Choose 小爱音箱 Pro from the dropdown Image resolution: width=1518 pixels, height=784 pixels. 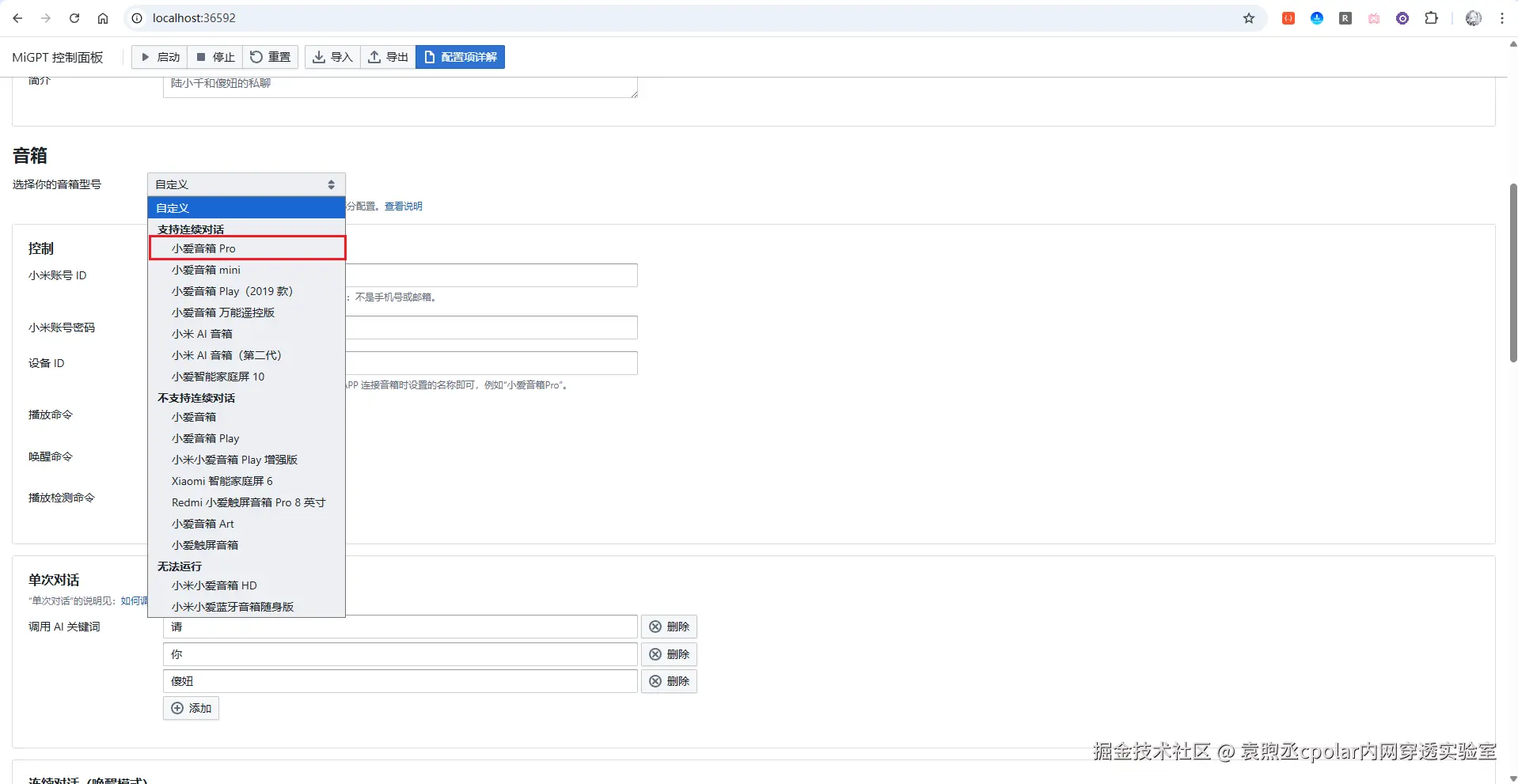tap(247, 248)
